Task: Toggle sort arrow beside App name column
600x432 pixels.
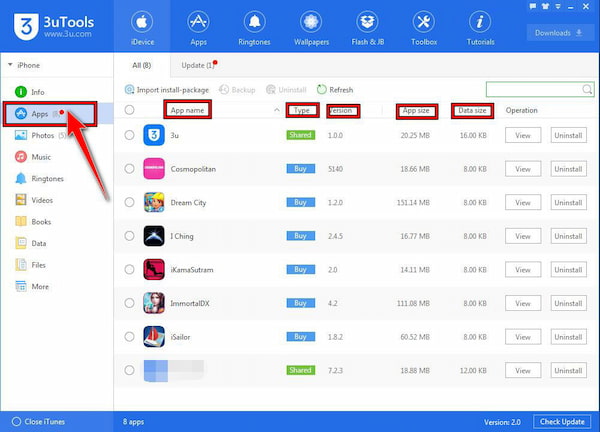Action: (277, 110)
